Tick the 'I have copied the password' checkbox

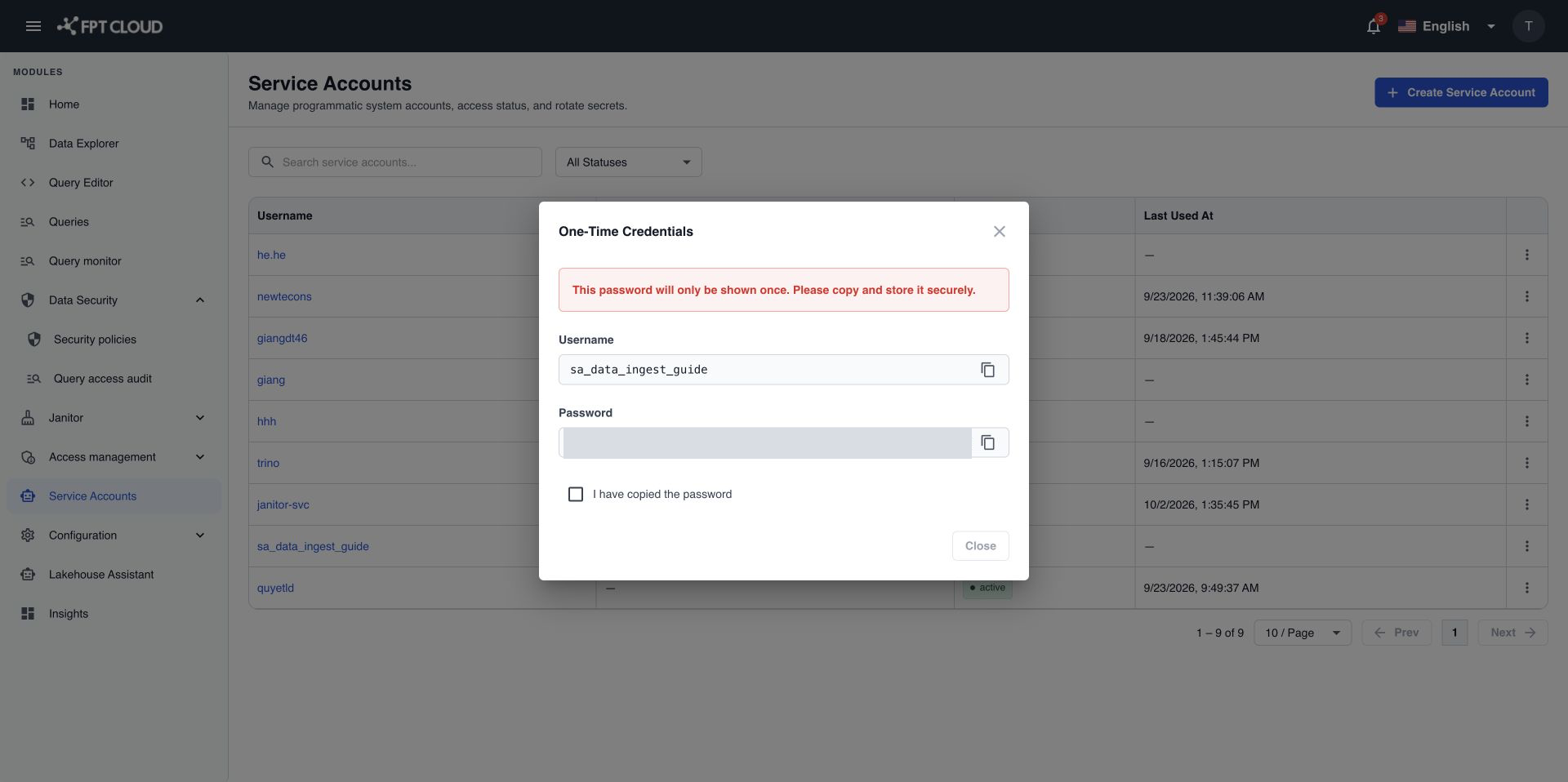(576, 495)
